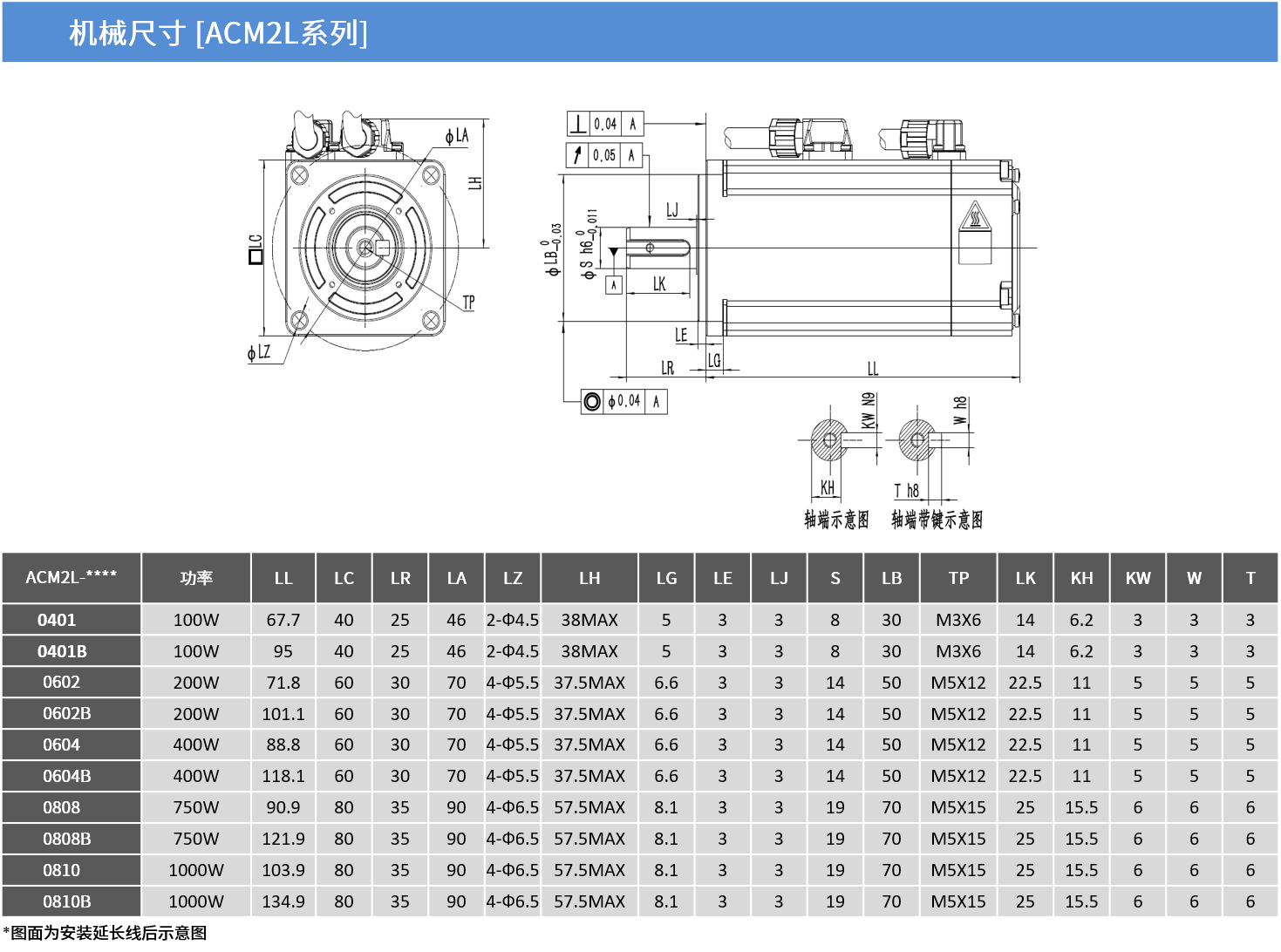Select model row label 0602B
Viewport: 1281px width, 952px height.
pyautogui.click(x=67, y=713)
